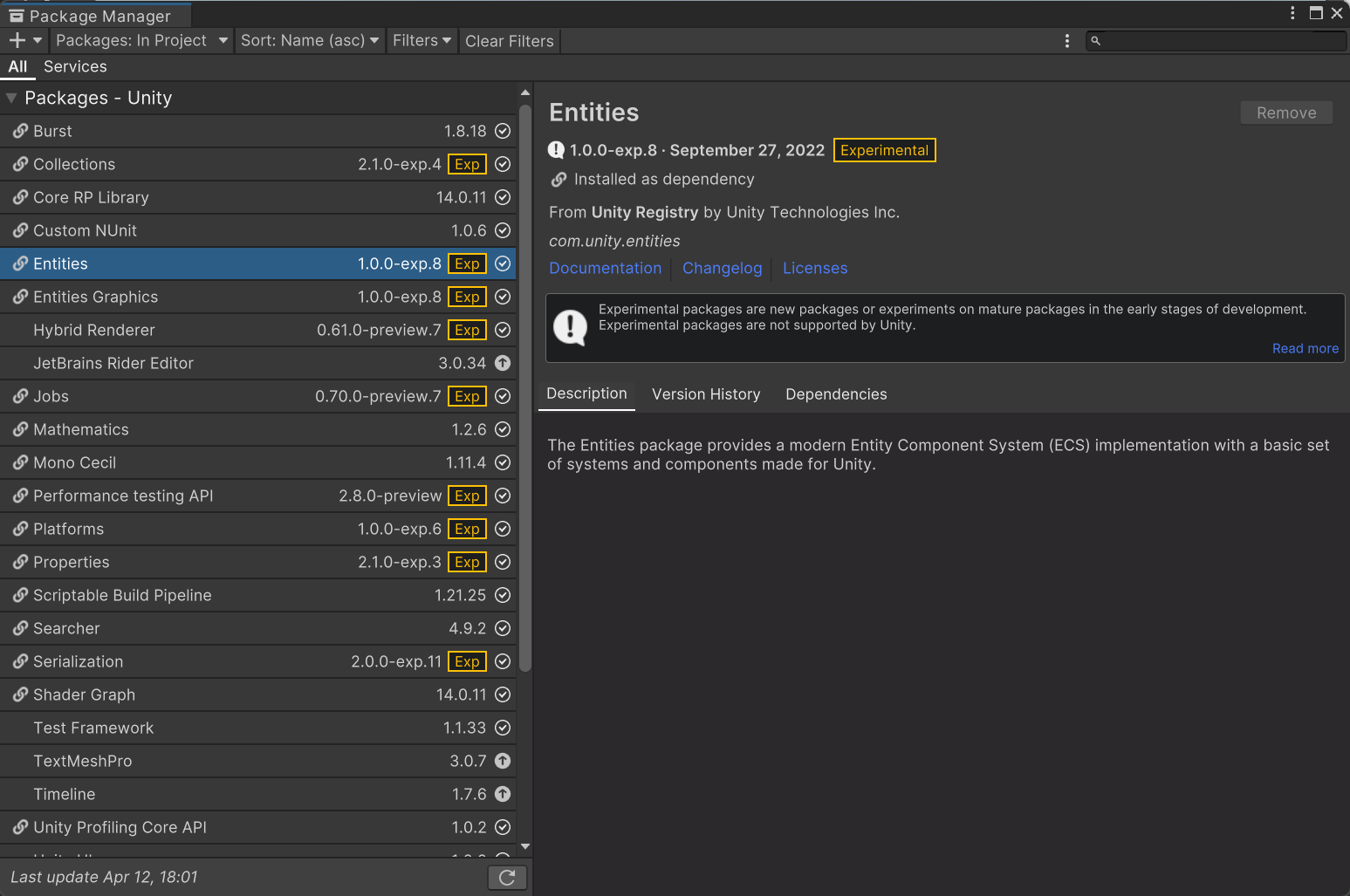
Task: Click the Read more link
Action: (x=1305, y=348)
